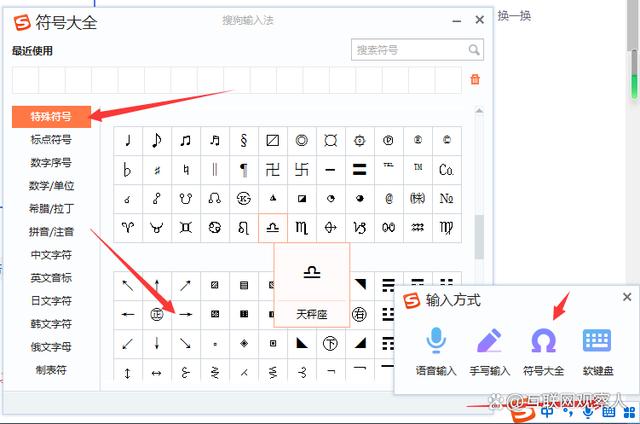Select the 特殊符号 category
640x424 pixels.
tap(51, 117)
